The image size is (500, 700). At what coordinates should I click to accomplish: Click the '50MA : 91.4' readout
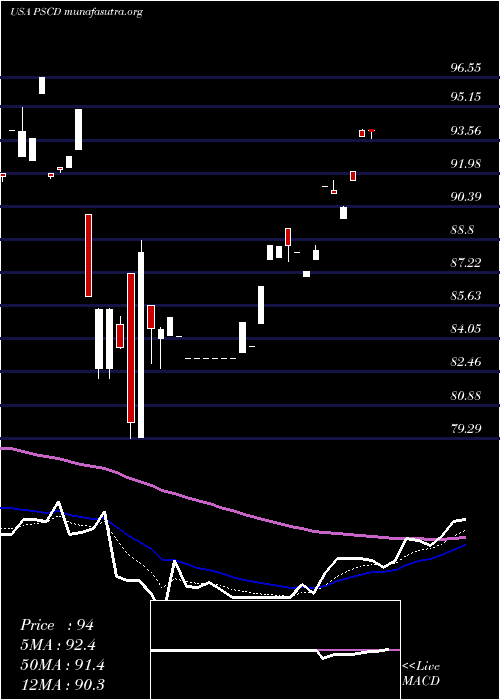(x=62, y=665)
